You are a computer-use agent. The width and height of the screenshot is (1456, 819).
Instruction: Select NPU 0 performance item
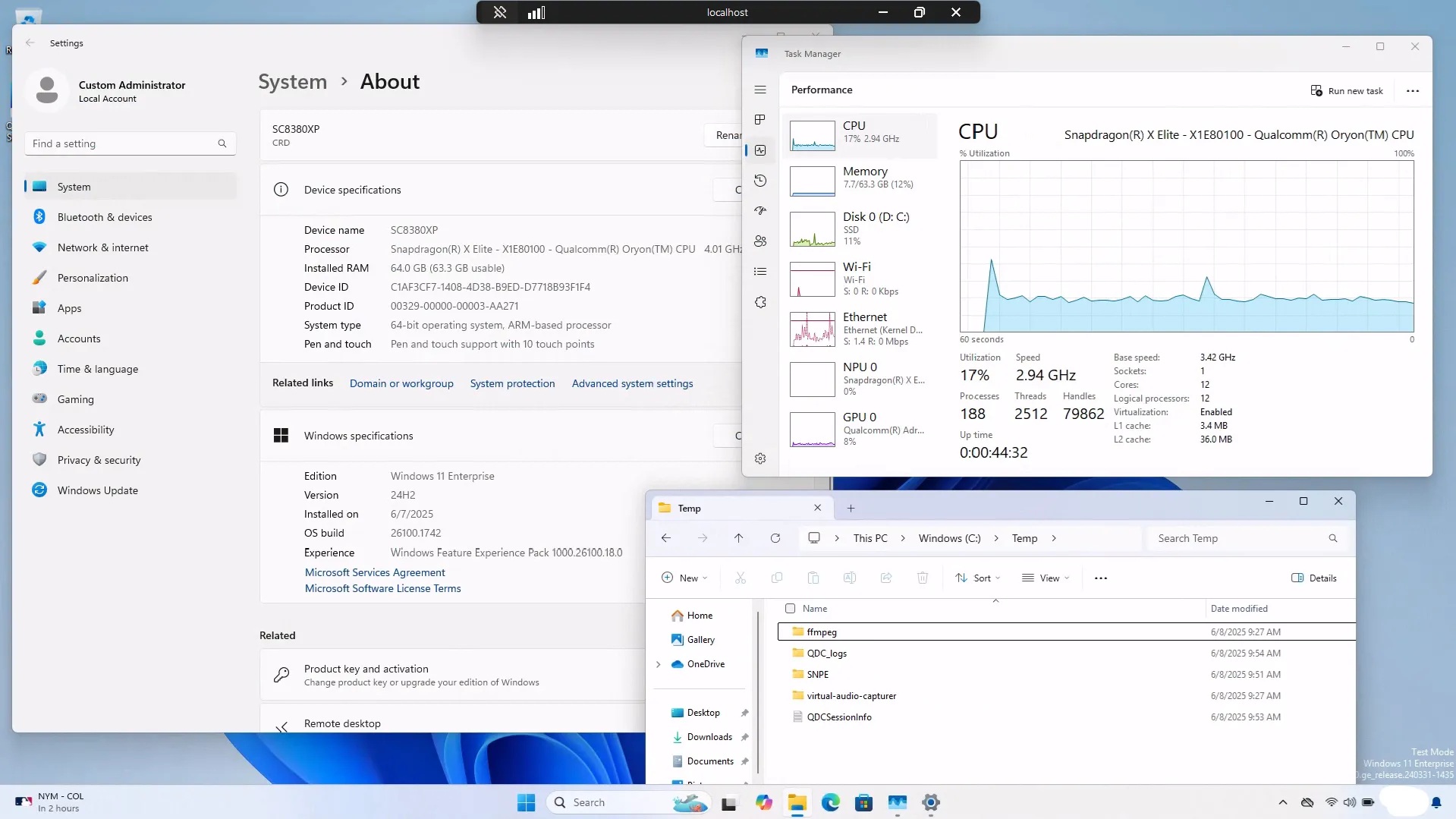point(860,379)
